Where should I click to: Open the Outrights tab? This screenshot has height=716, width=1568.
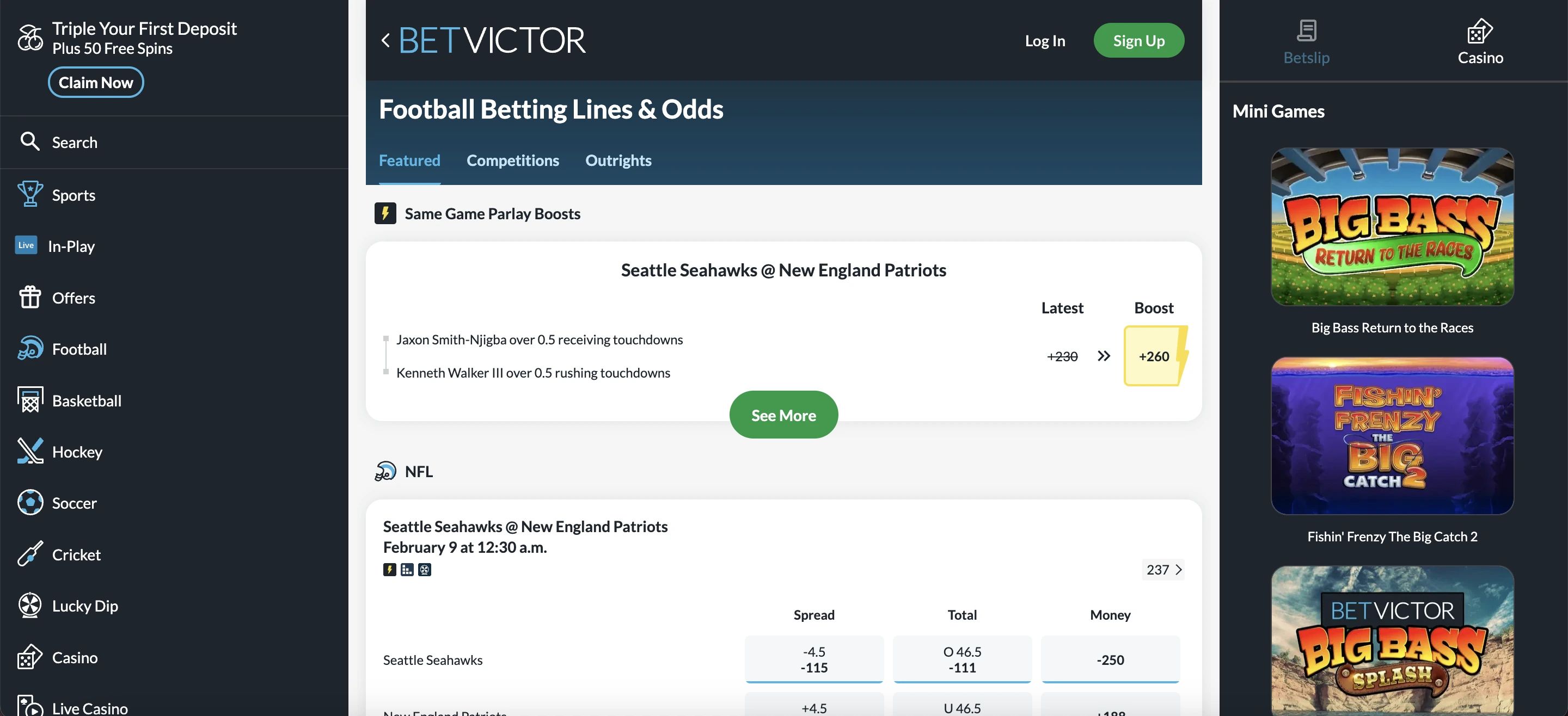pos(618,160)
